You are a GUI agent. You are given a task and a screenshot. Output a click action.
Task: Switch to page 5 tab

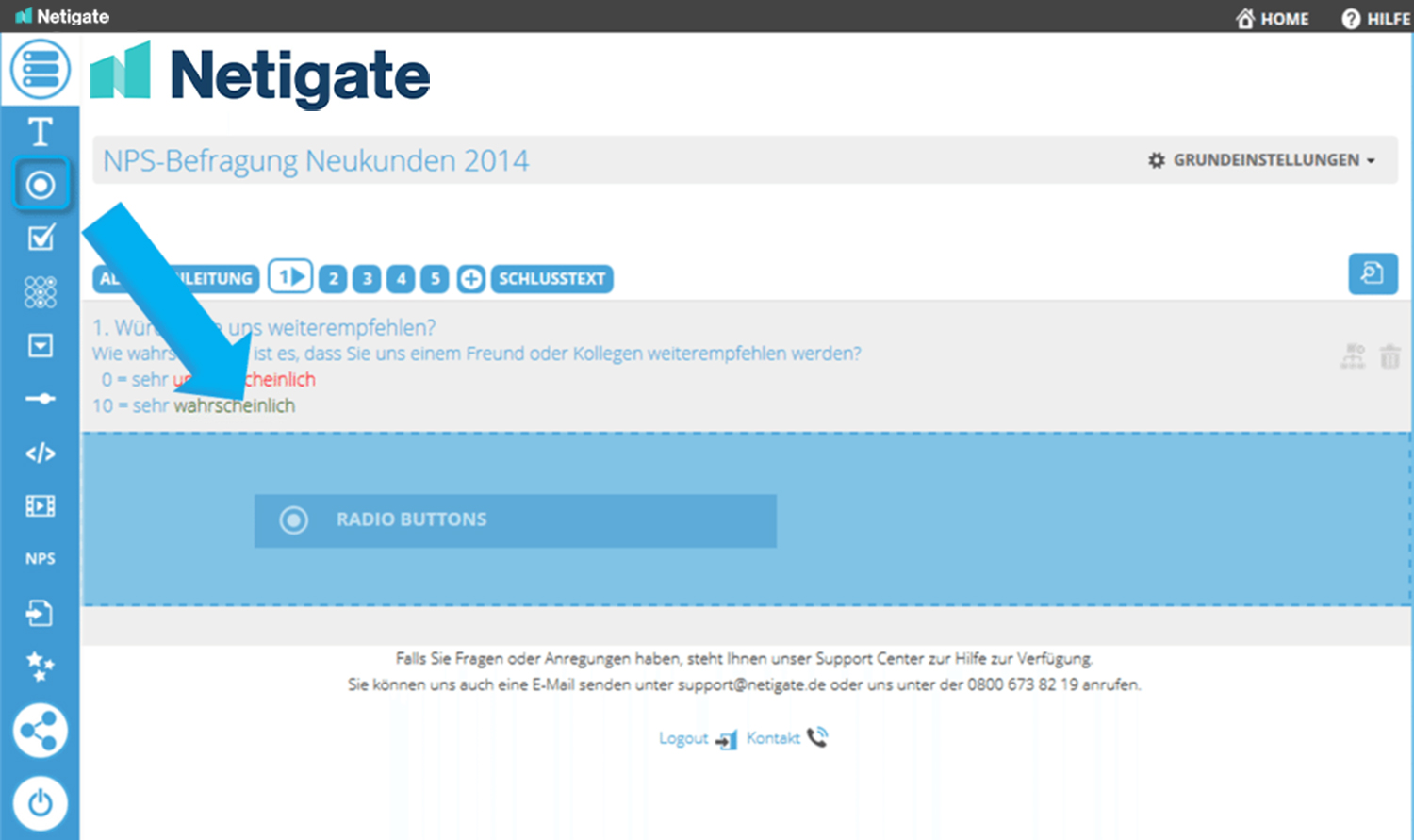click(435, 279)
